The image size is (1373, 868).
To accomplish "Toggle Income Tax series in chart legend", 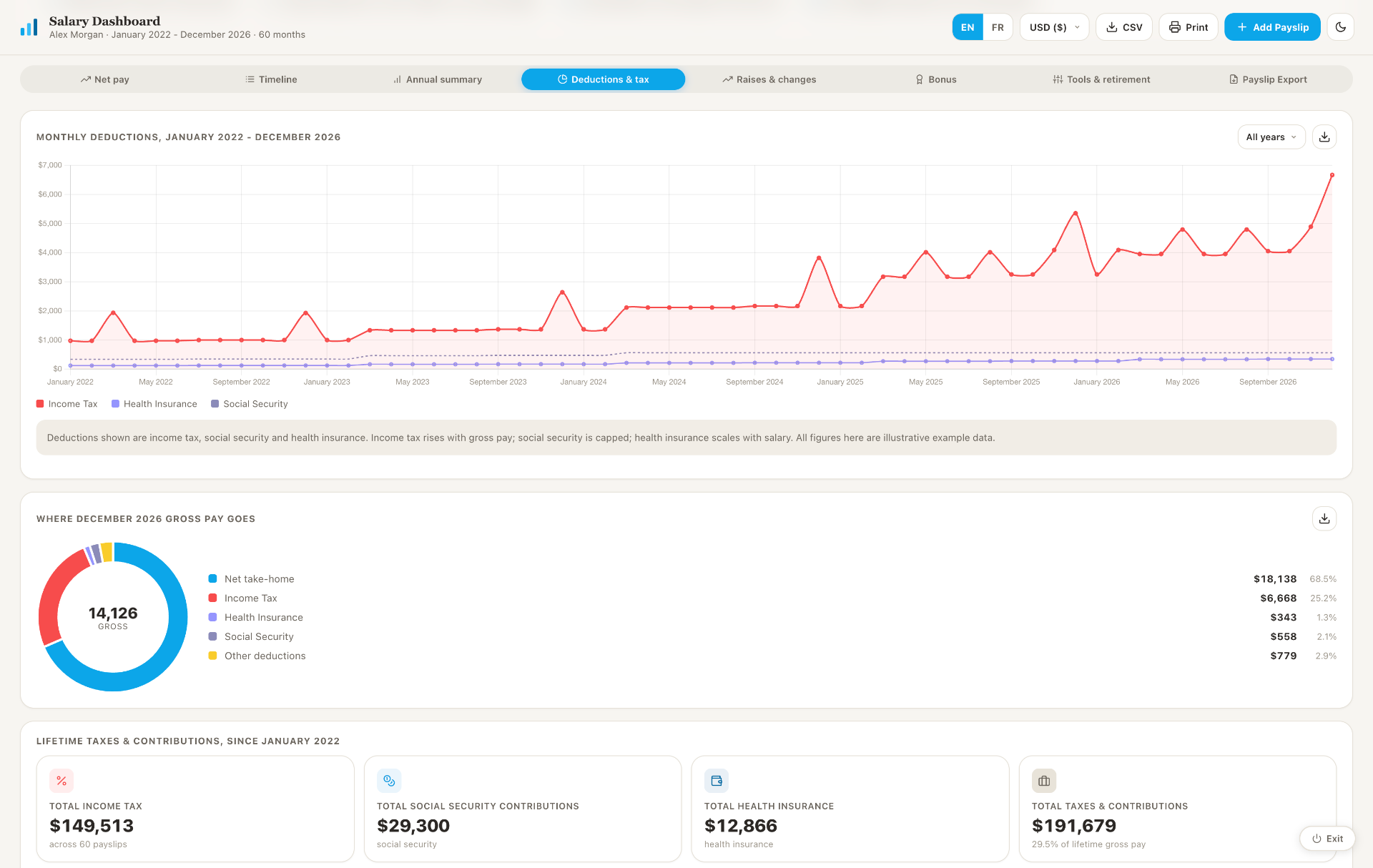I will click(67, 404).
